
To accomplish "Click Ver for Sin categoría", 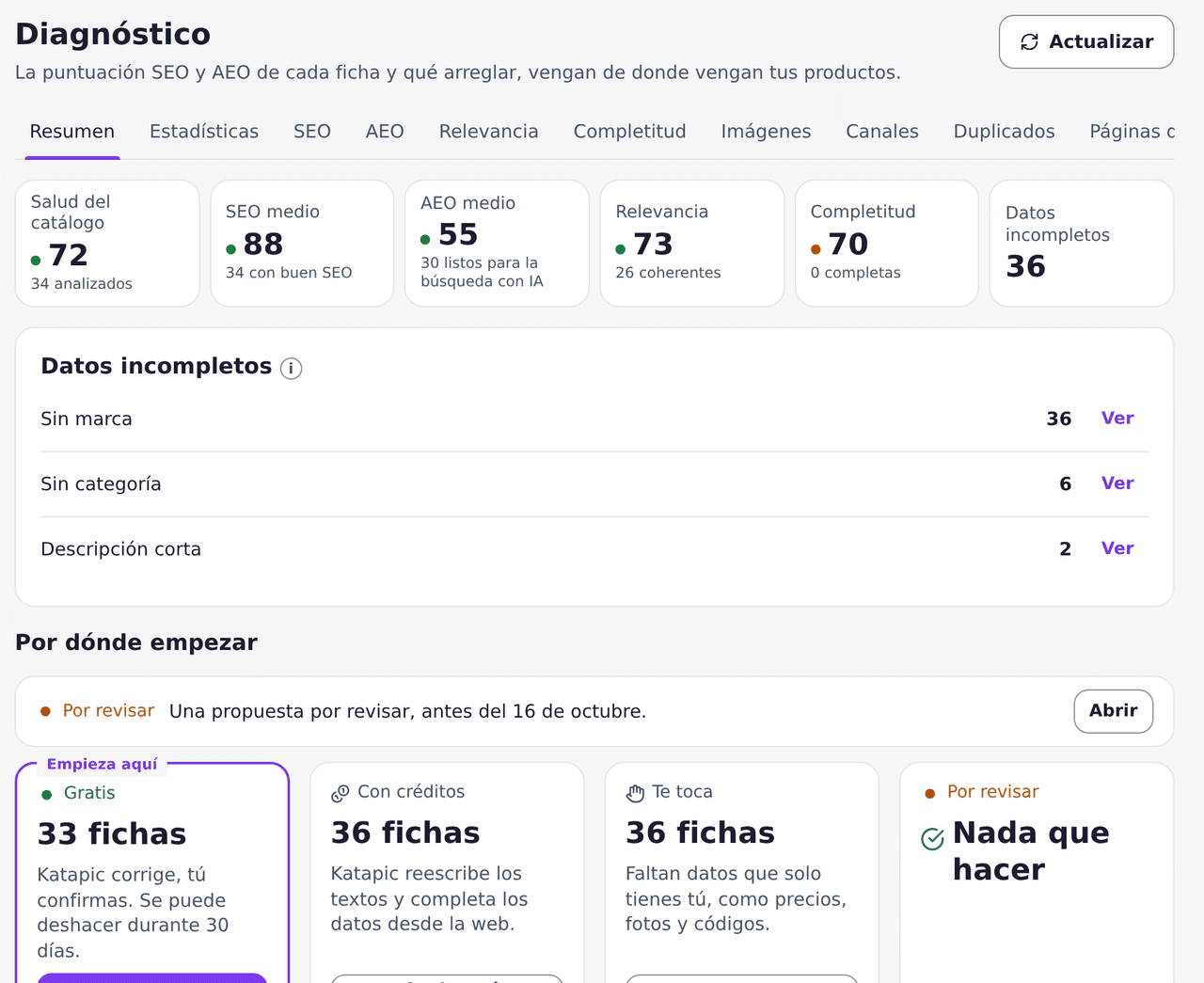I will (x=1117, y=484).
